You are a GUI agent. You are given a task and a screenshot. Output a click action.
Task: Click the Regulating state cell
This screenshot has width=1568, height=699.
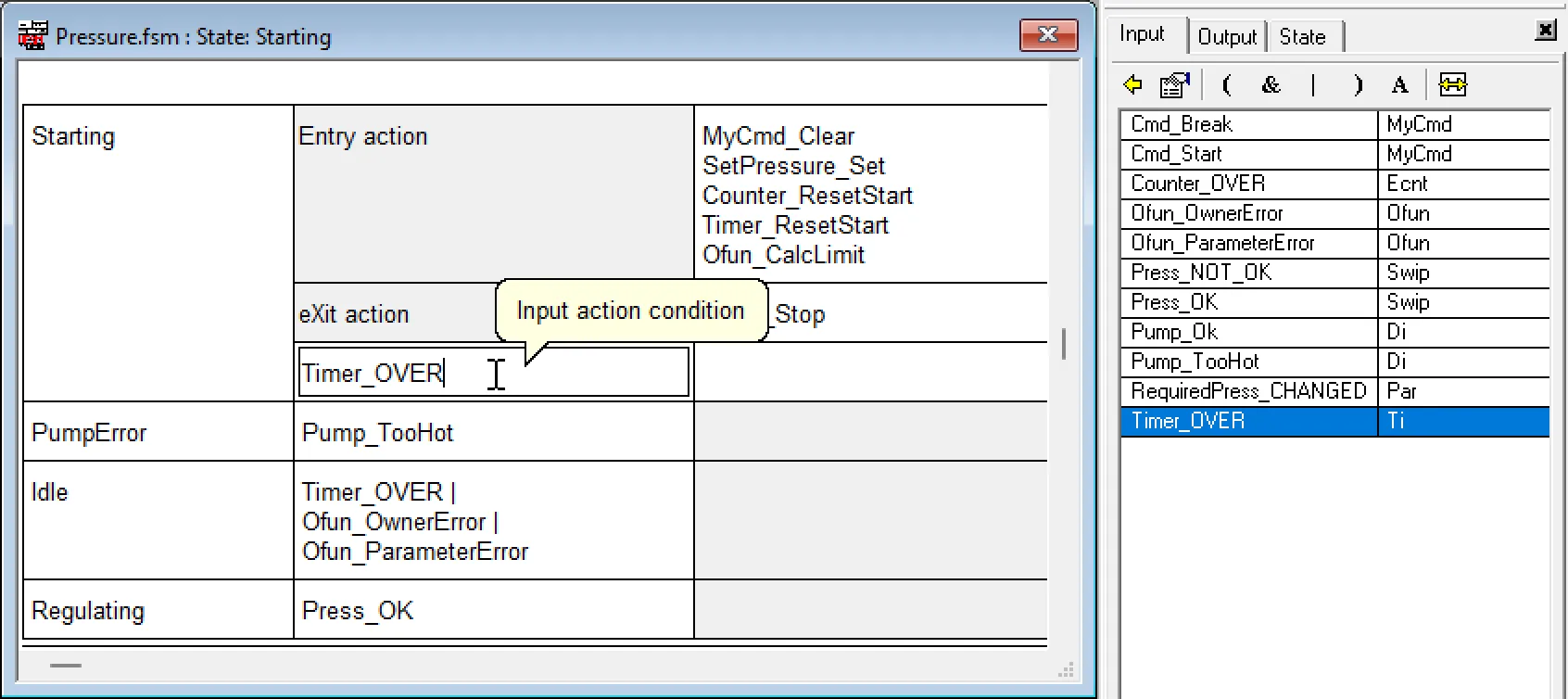click(x=158, y=610)
